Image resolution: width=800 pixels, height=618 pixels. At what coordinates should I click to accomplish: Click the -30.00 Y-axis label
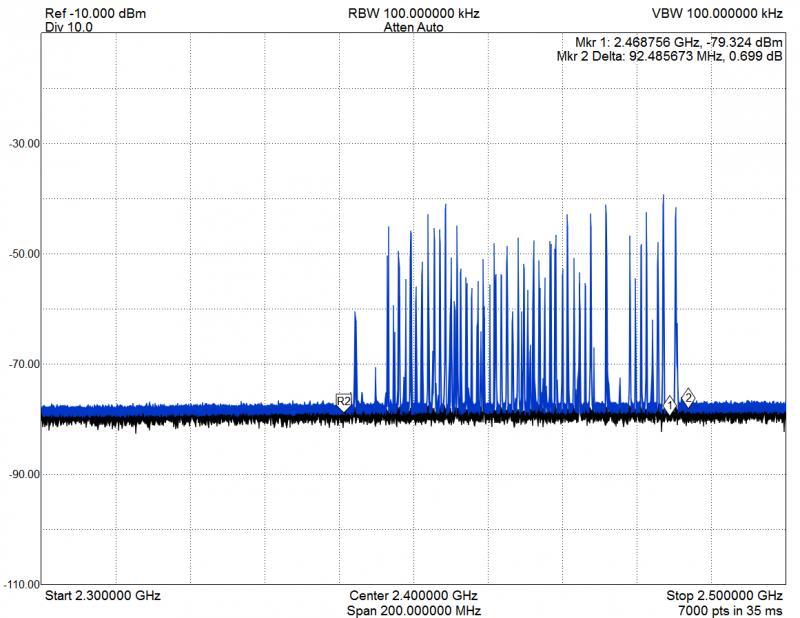[x=23, y=143]
